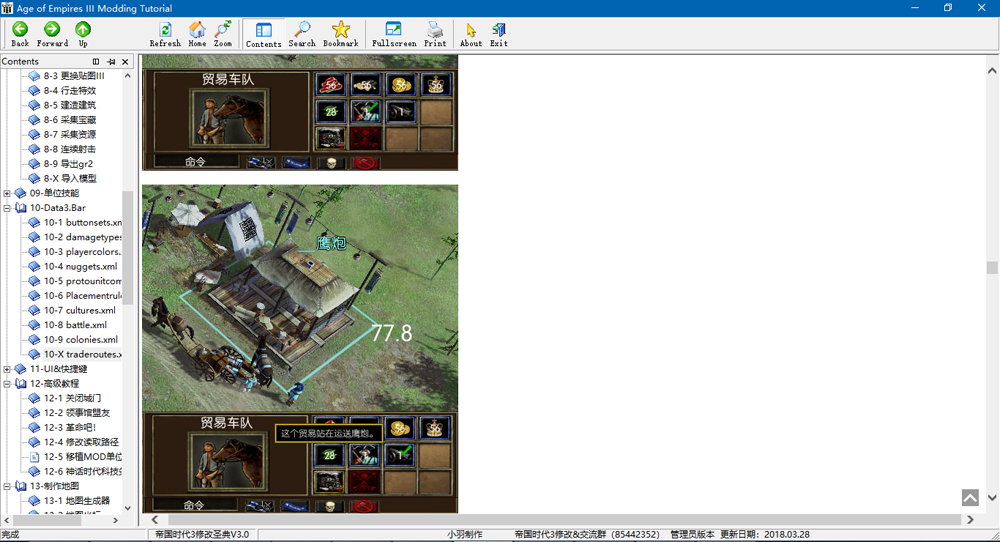The width and height of the screenshot is (1000, 542).
Task: Click the scroll-to-top arrow button
Action: 970,497
